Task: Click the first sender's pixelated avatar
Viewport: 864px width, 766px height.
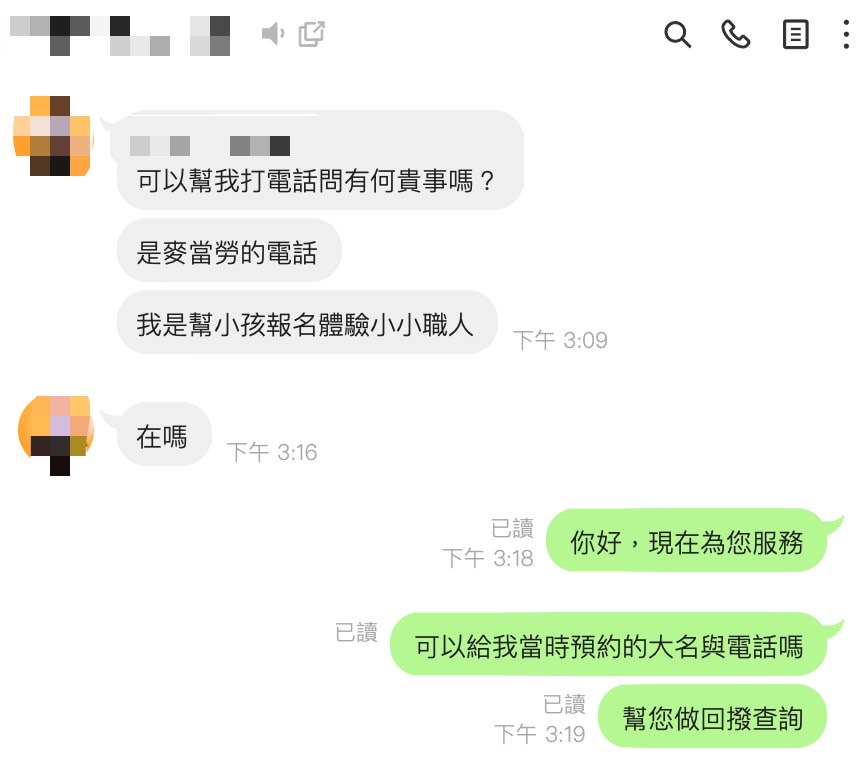Action: pyautogui.click(x=52, y=136)
